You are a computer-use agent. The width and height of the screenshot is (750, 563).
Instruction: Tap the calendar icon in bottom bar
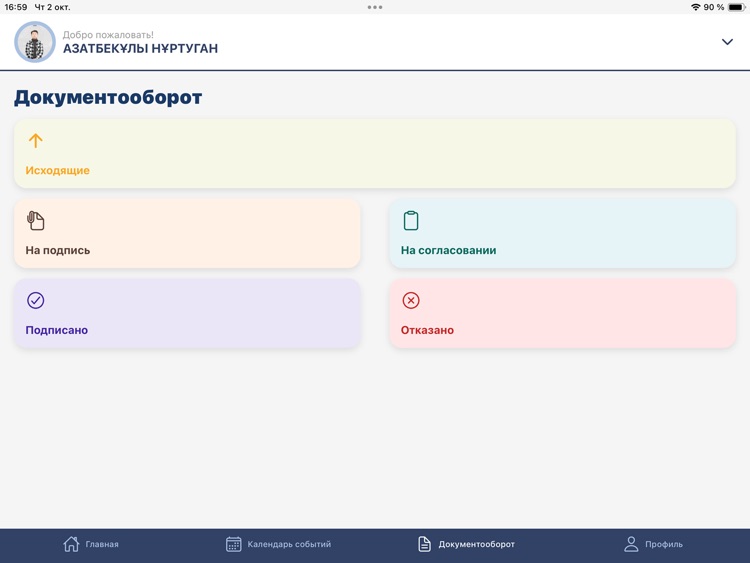[x=233, y=544]
